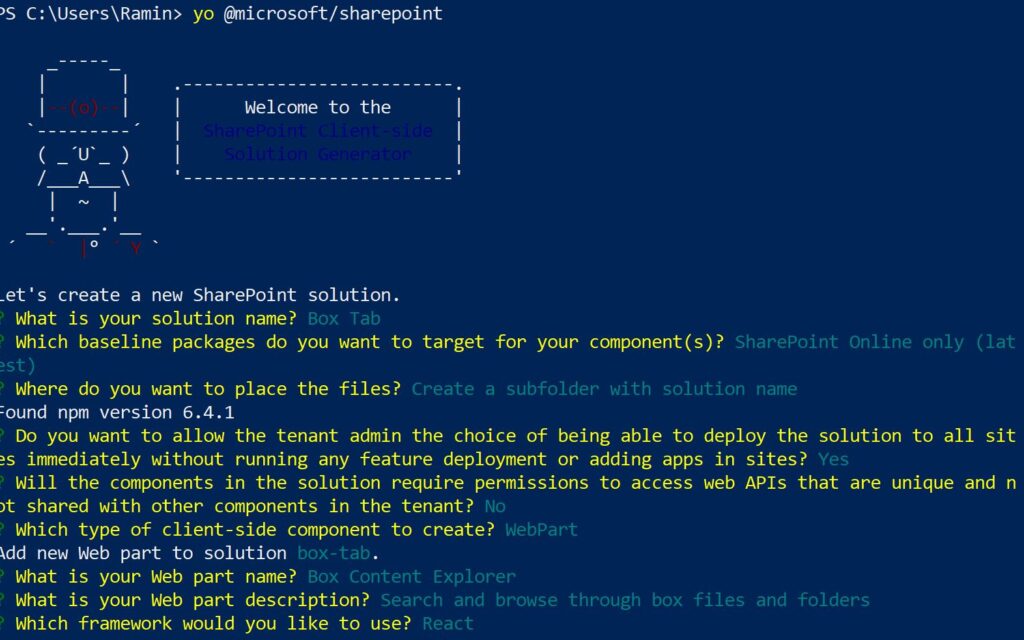Click the 'Yes' tenant deployment answer

pyautogui.click(x=833, y=459)
